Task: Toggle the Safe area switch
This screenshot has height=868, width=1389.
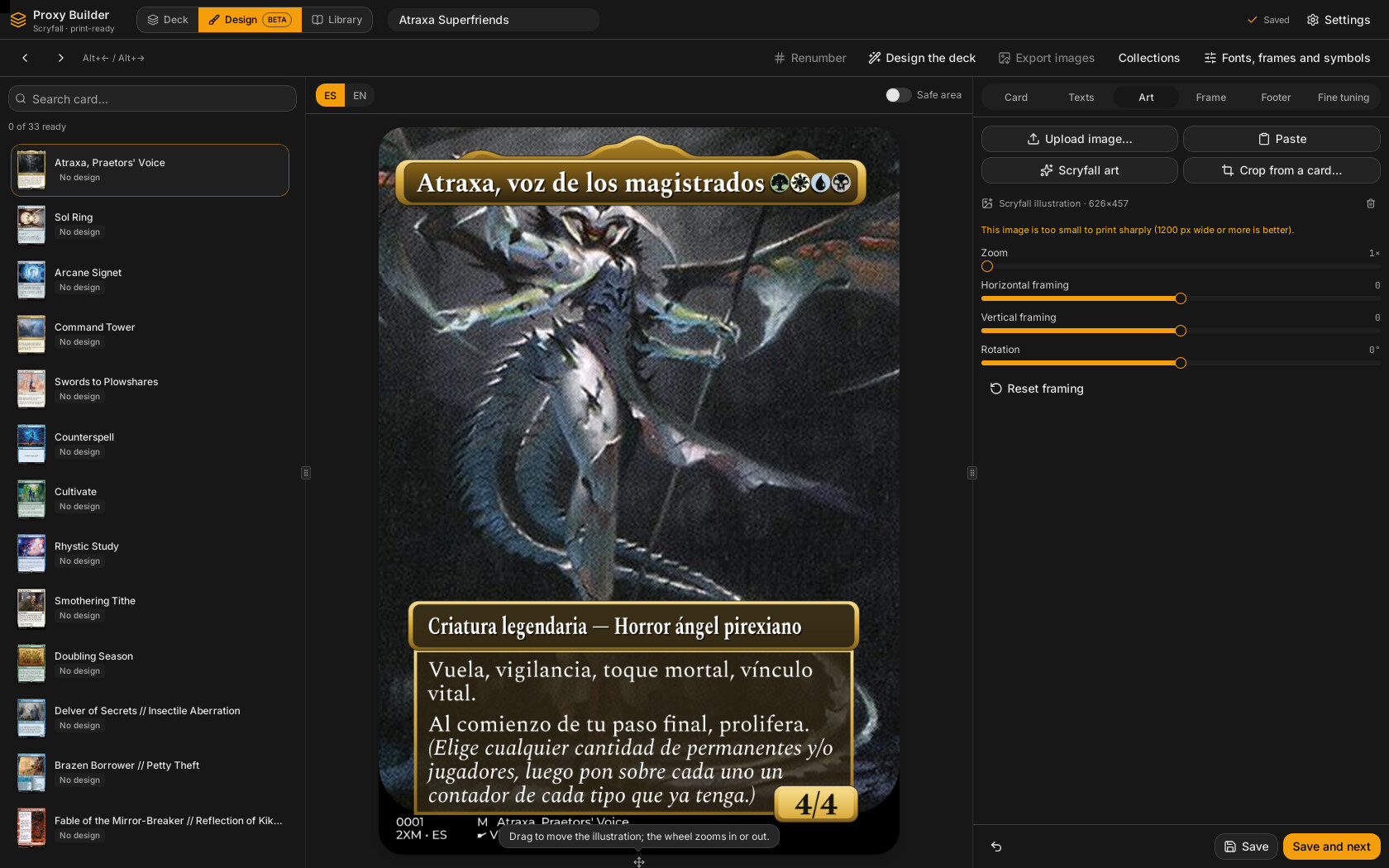Action: pyautogui.click(x=898, y=95)
